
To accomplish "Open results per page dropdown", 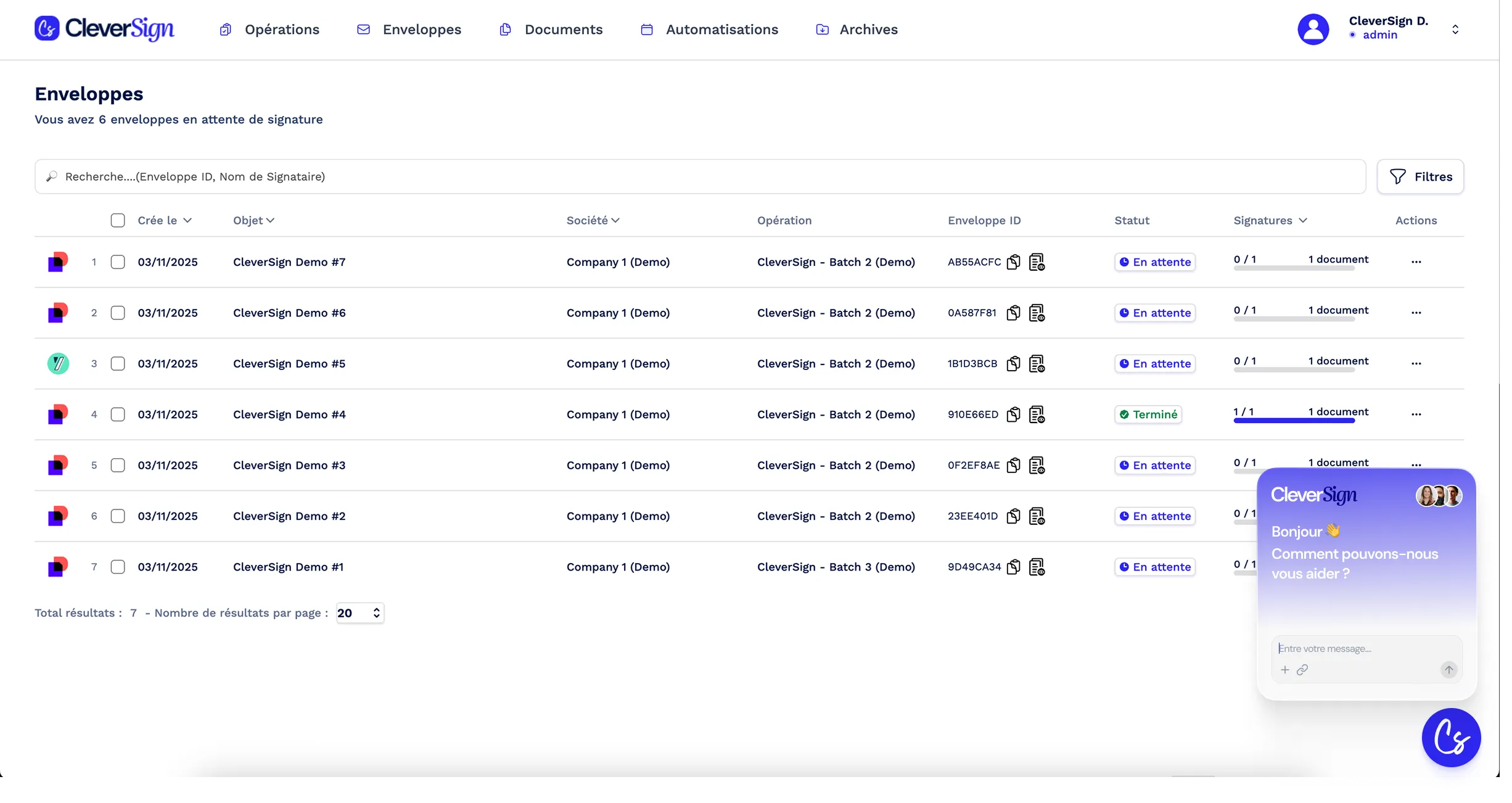I will 360,613.
